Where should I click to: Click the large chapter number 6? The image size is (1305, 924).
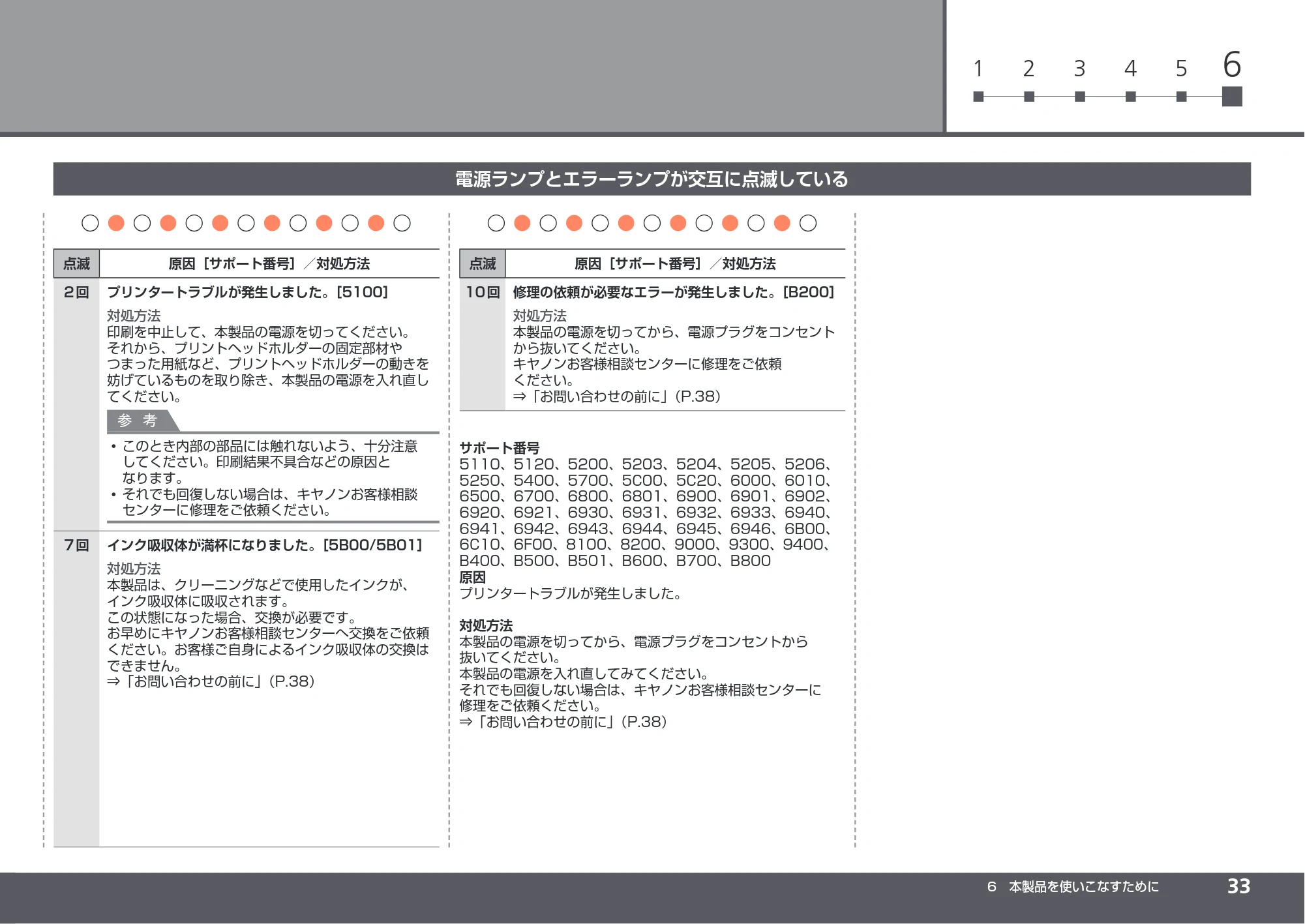pyautogui.click(x=1232, y=65)
